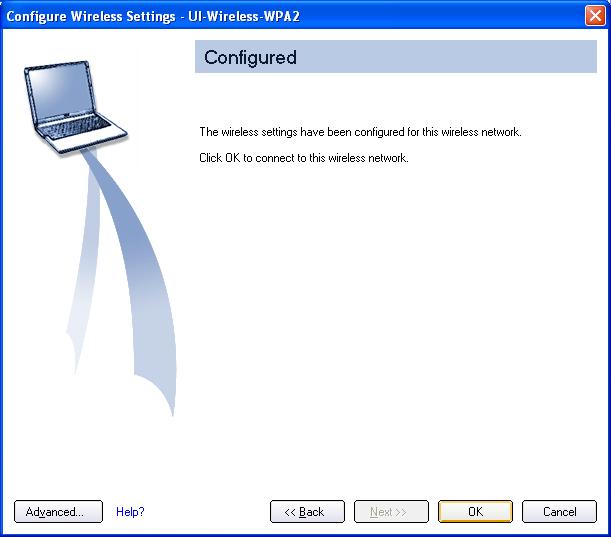Cancel the wireless configuration dialog
This screenshot has width=611, height=537.
click(x=559, y=511)
